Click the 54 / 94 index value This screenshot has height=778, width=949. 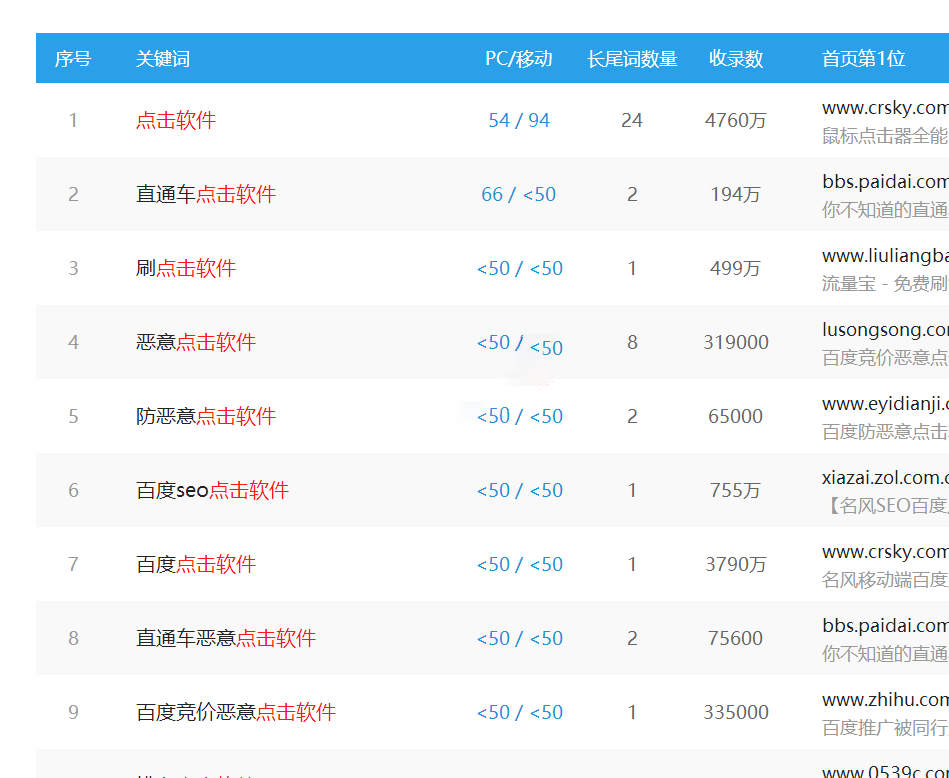(519, 120)
